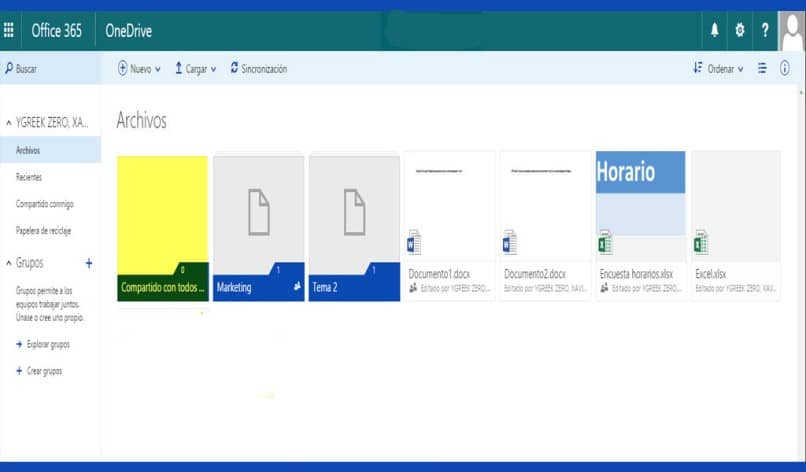This screenshot has width=806, height=472.
Task: Open Papelera de reciclaje
Action: point(43,230)
